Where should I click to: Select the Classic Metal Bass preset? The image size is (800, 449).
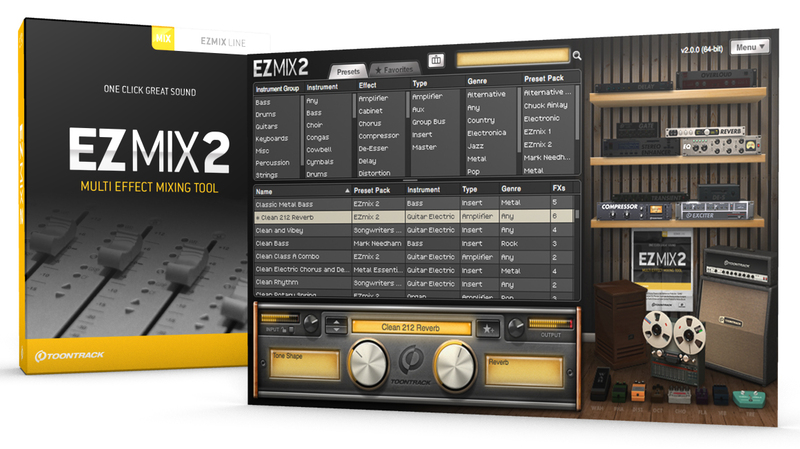[x=414, y=204]
